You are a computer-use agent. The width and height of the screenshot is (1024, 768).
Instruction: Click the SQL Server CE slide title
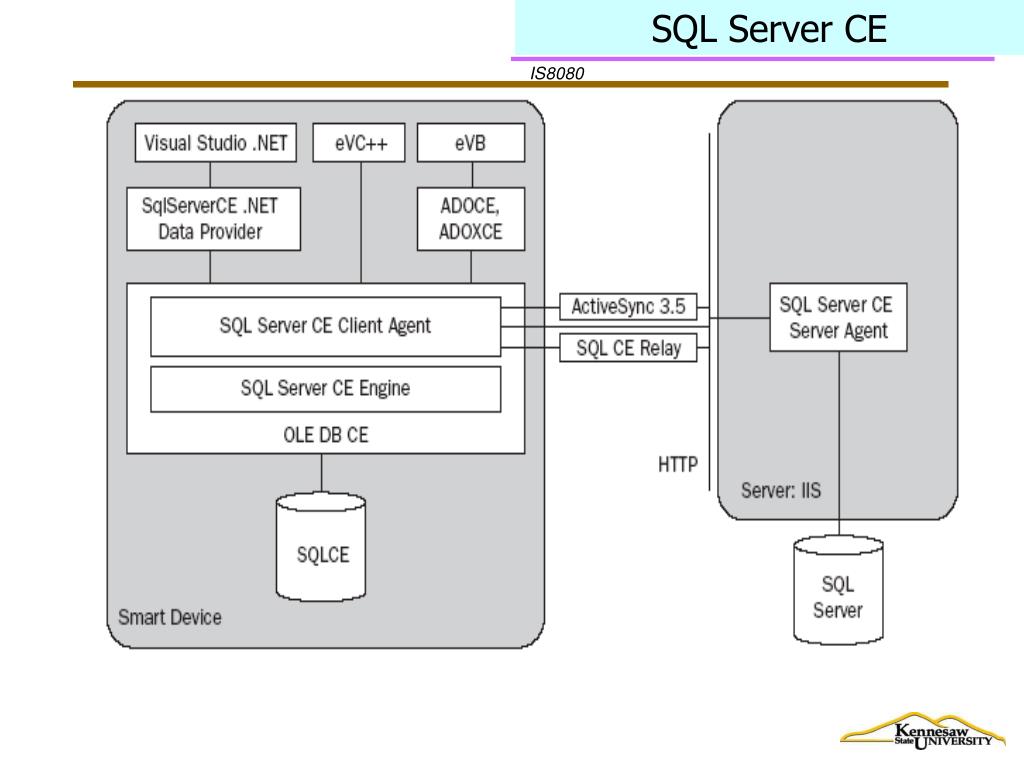tap(769, 29)
